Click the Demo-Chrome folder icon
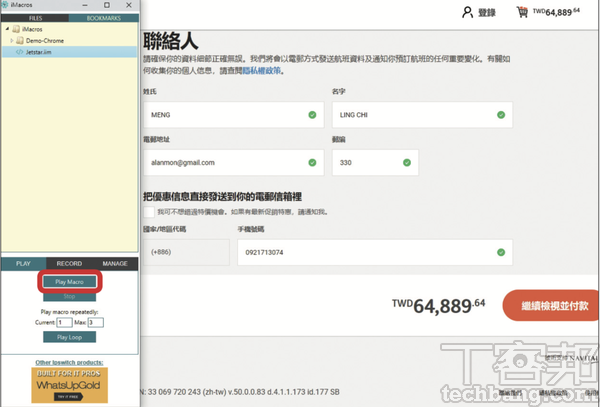Image resolution: width=600 pixels, height=407 pixels. tap(20, 41)
